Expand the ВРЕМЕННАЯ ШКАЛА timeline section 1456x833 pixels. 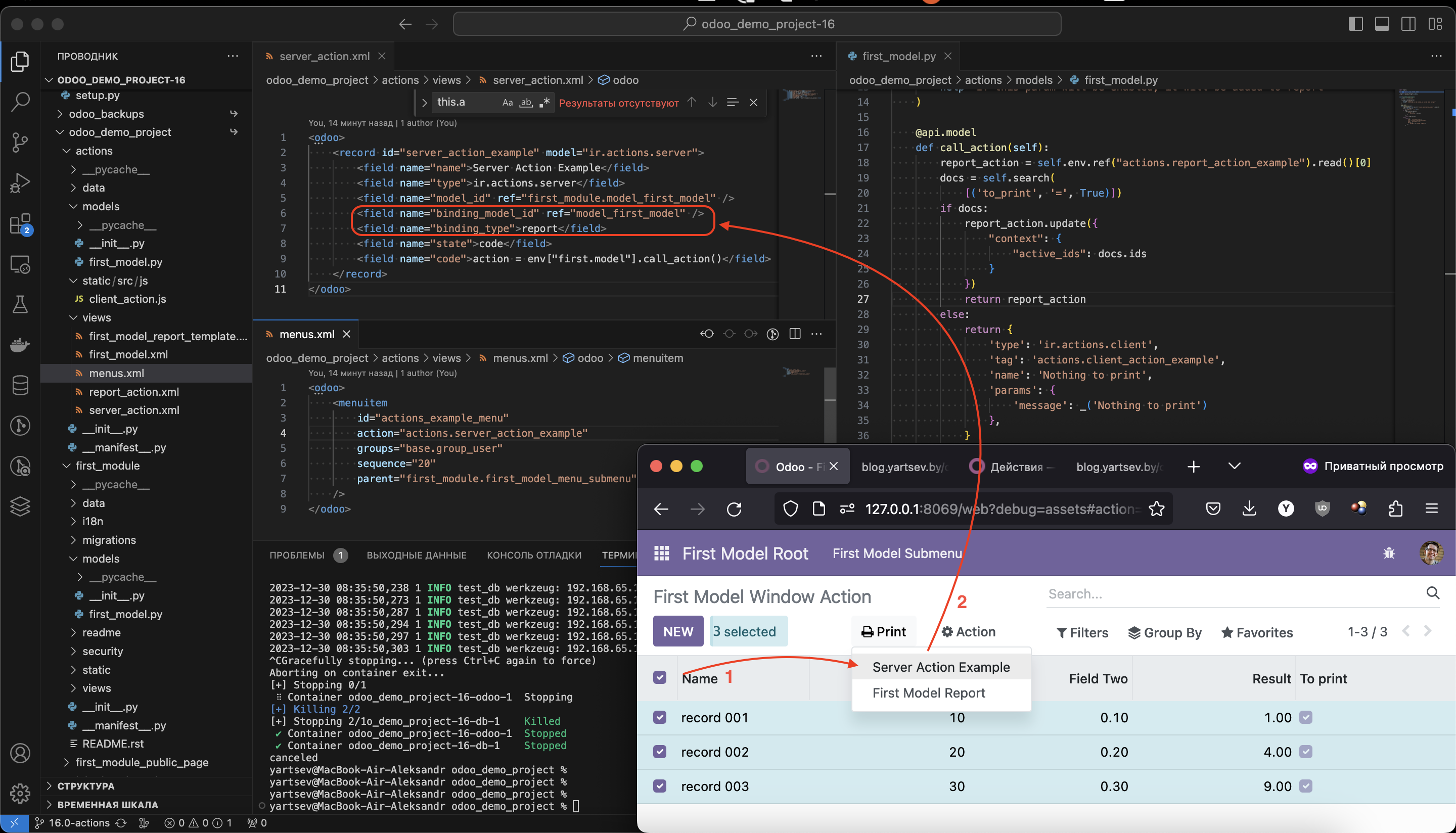pos(108,804)
